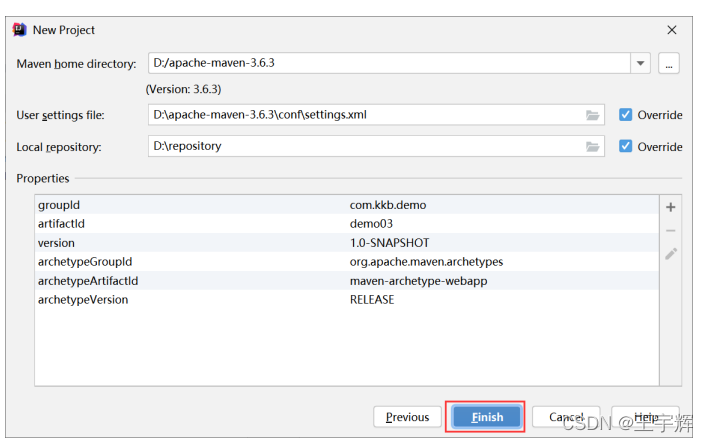Click the Cancel button
The width and height of the screenshot is (708, 442).
point(566,417)
